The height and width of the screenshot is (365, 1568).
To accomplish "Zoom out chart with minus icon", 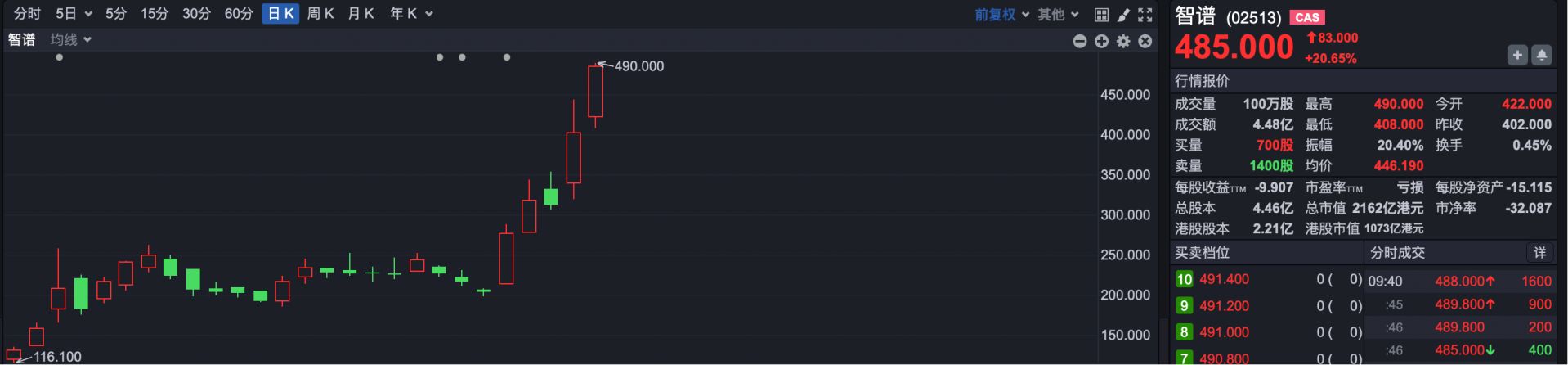I will point(1080,41).
